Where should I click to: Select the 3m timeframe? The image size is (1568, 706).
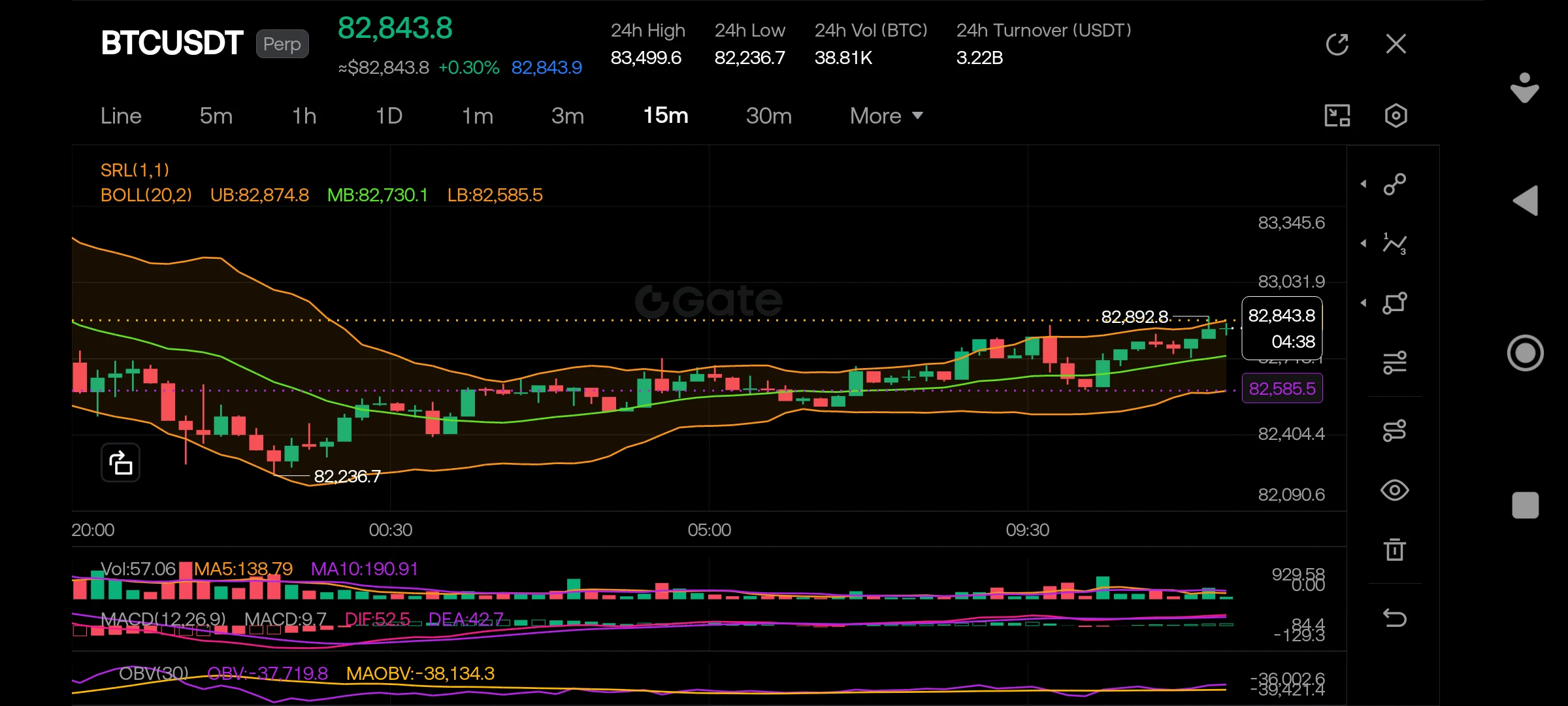[568, 116]
